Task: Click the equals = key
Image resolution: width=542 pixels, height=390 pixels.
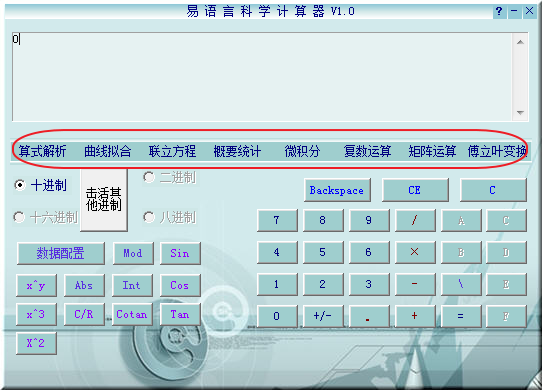Action: pos(461,316)
